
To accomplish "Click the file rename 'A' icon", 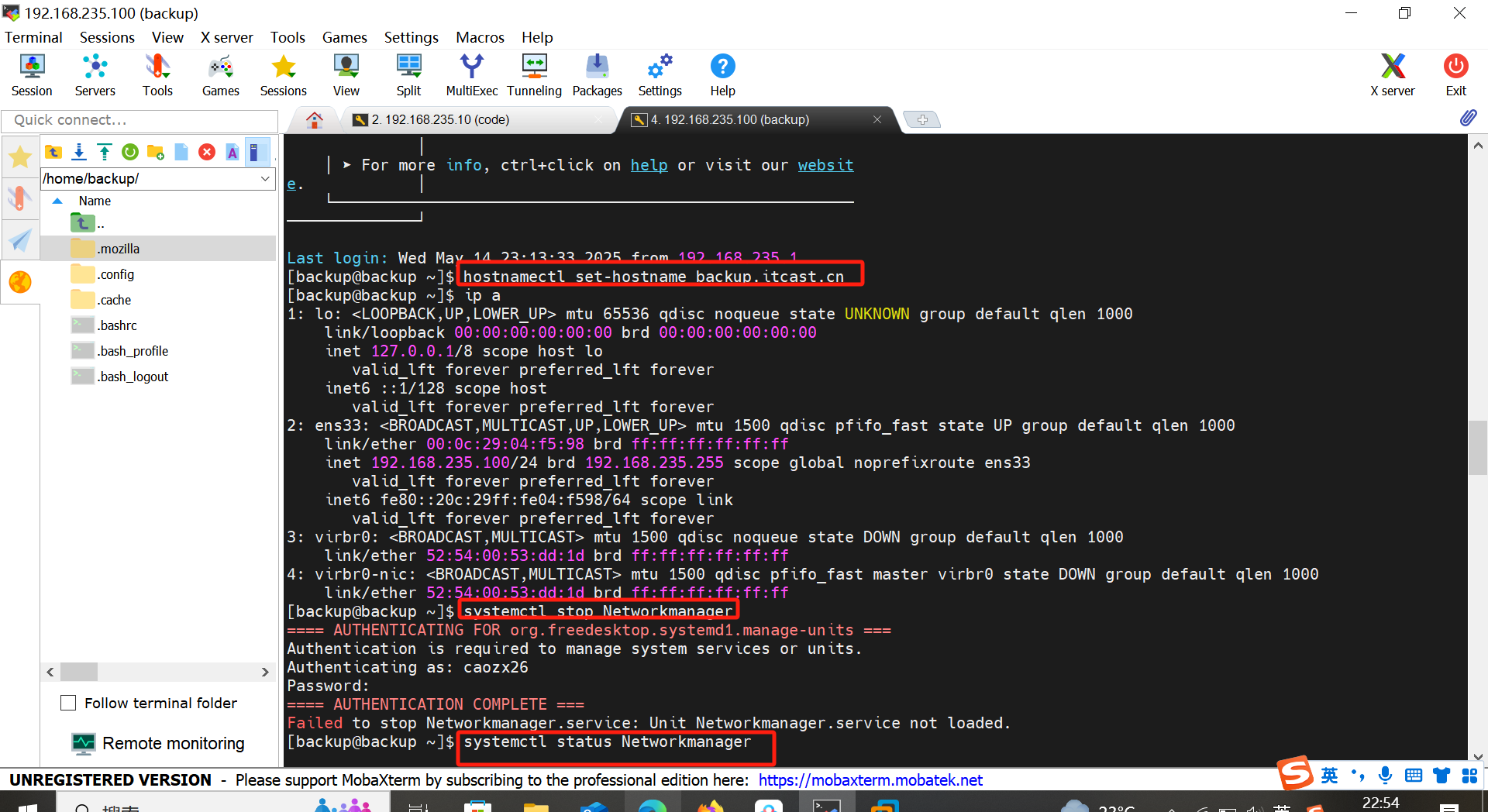I will pyautogui.click(x=232, y=152).
